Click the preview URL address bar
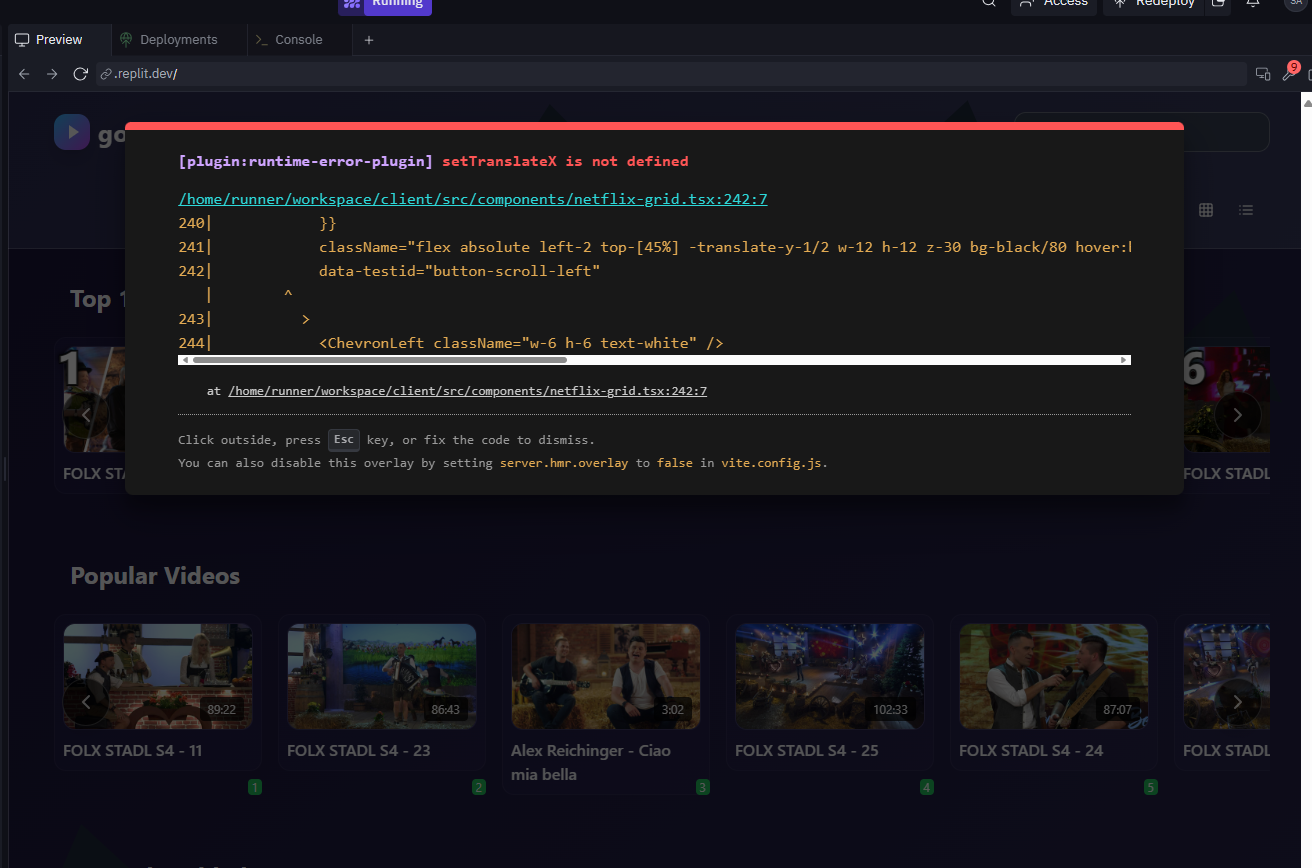This screenshot has height=868, width=1312. pyautogui.click(x=671, y=74)
